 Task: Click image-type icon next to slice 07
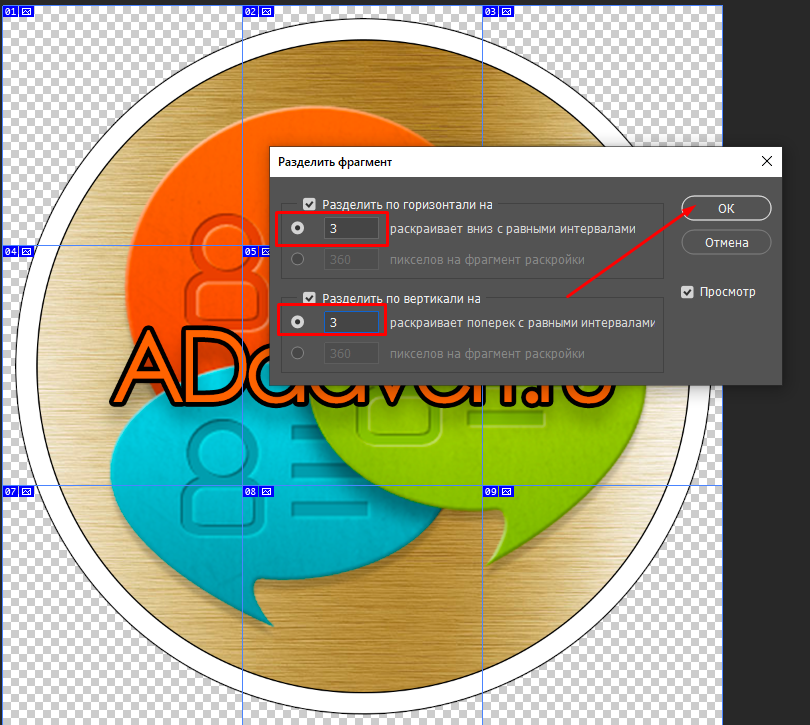[x=26, y=491]
